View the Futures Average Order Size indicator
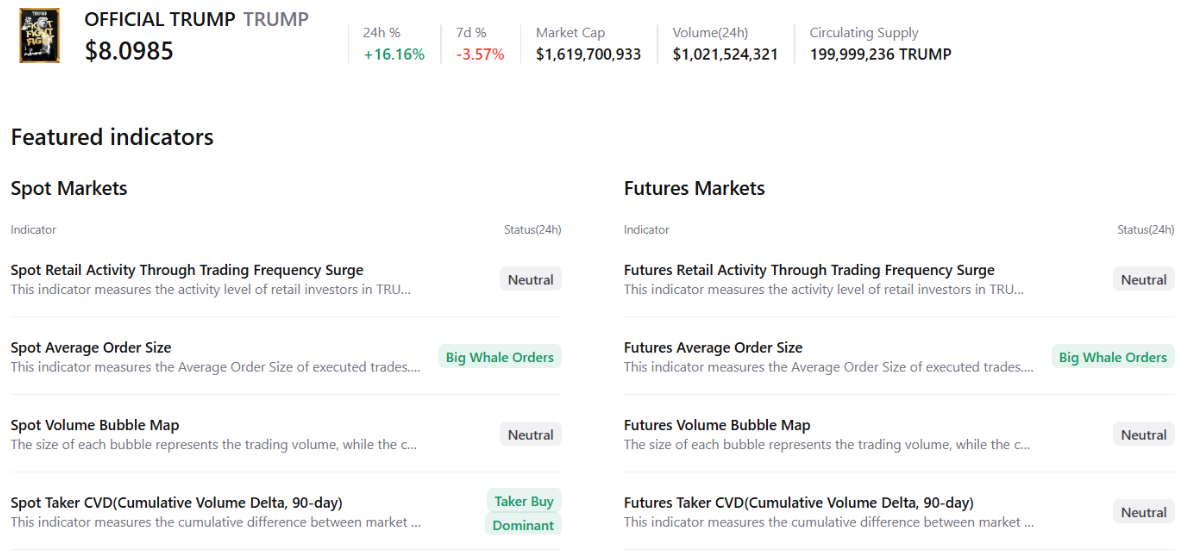Image resolution: width=1202 pixels, height=552 pixels. pyautogui.click(x=713, y=348)
